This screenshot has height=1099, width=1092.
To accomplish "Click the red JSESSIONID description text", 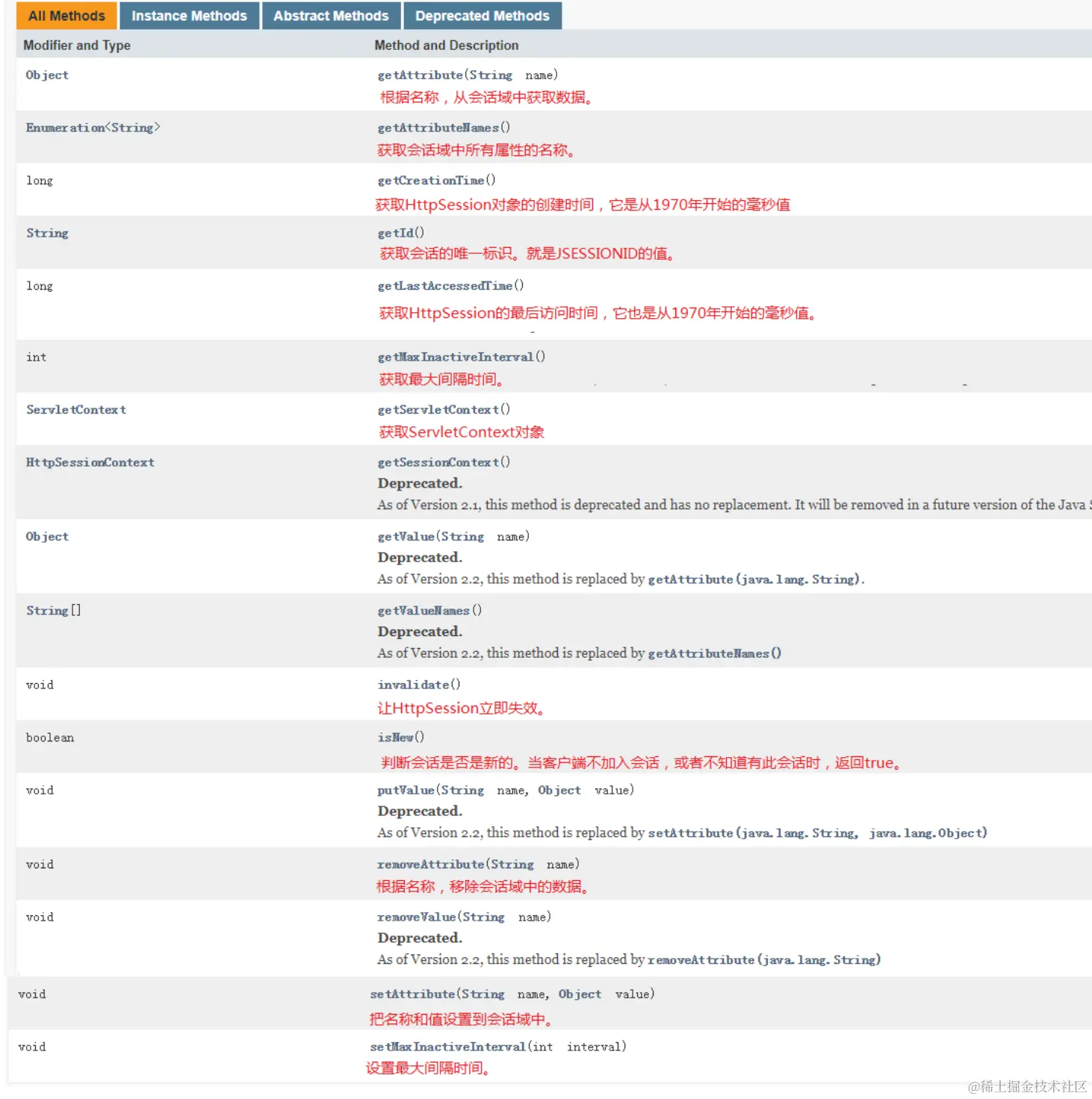I will (527, 254).
